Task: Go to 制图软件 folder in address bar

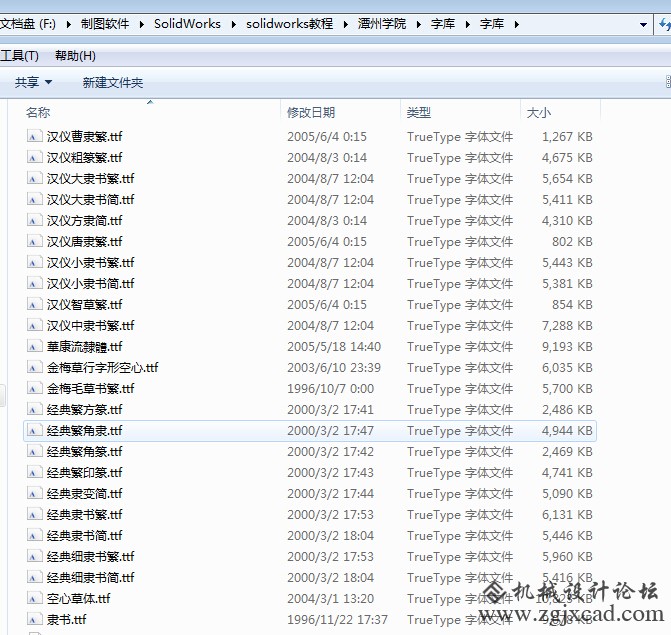Action: click(105, 24)
